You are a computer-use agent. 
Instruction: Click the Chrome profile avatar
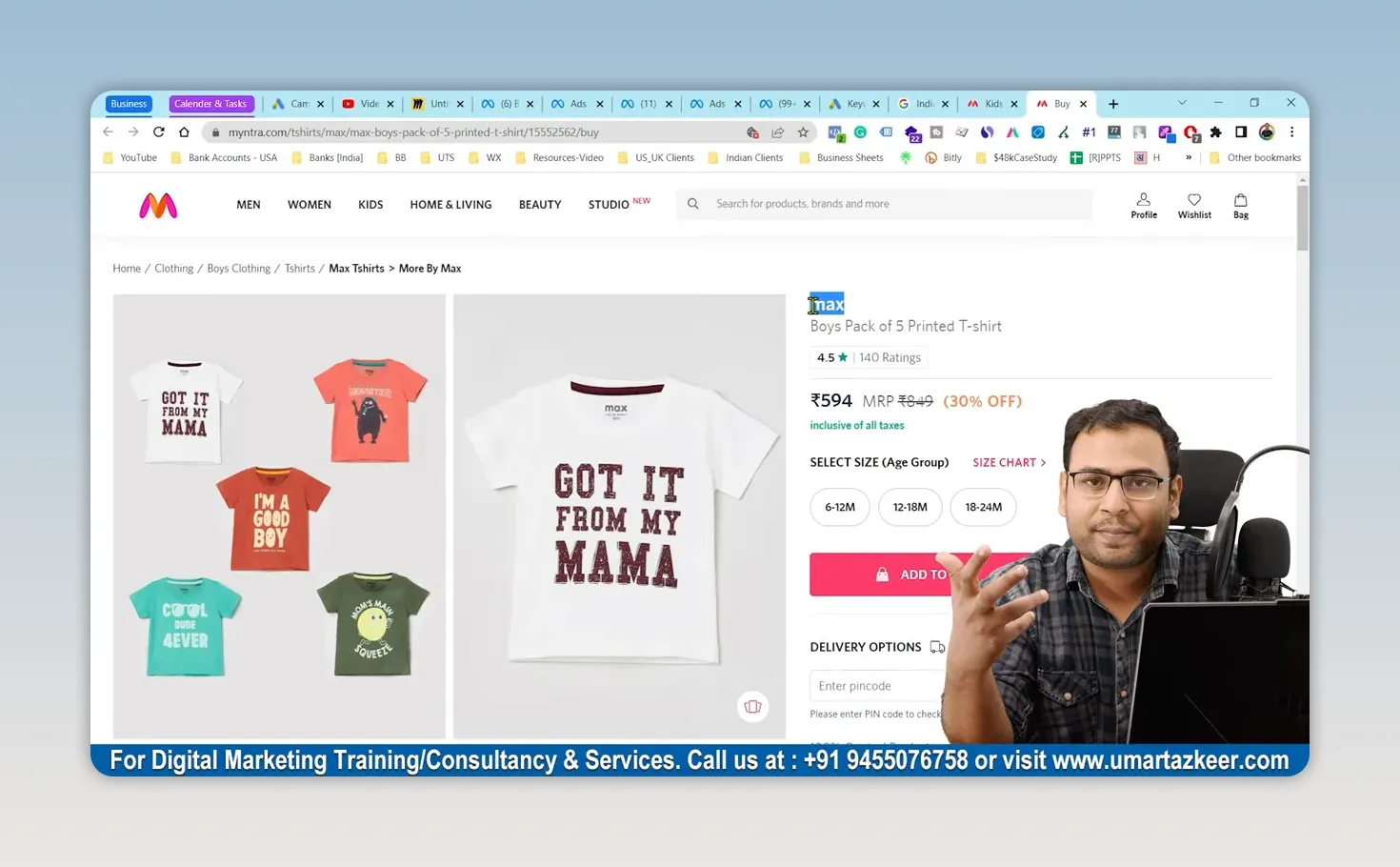1267,132
